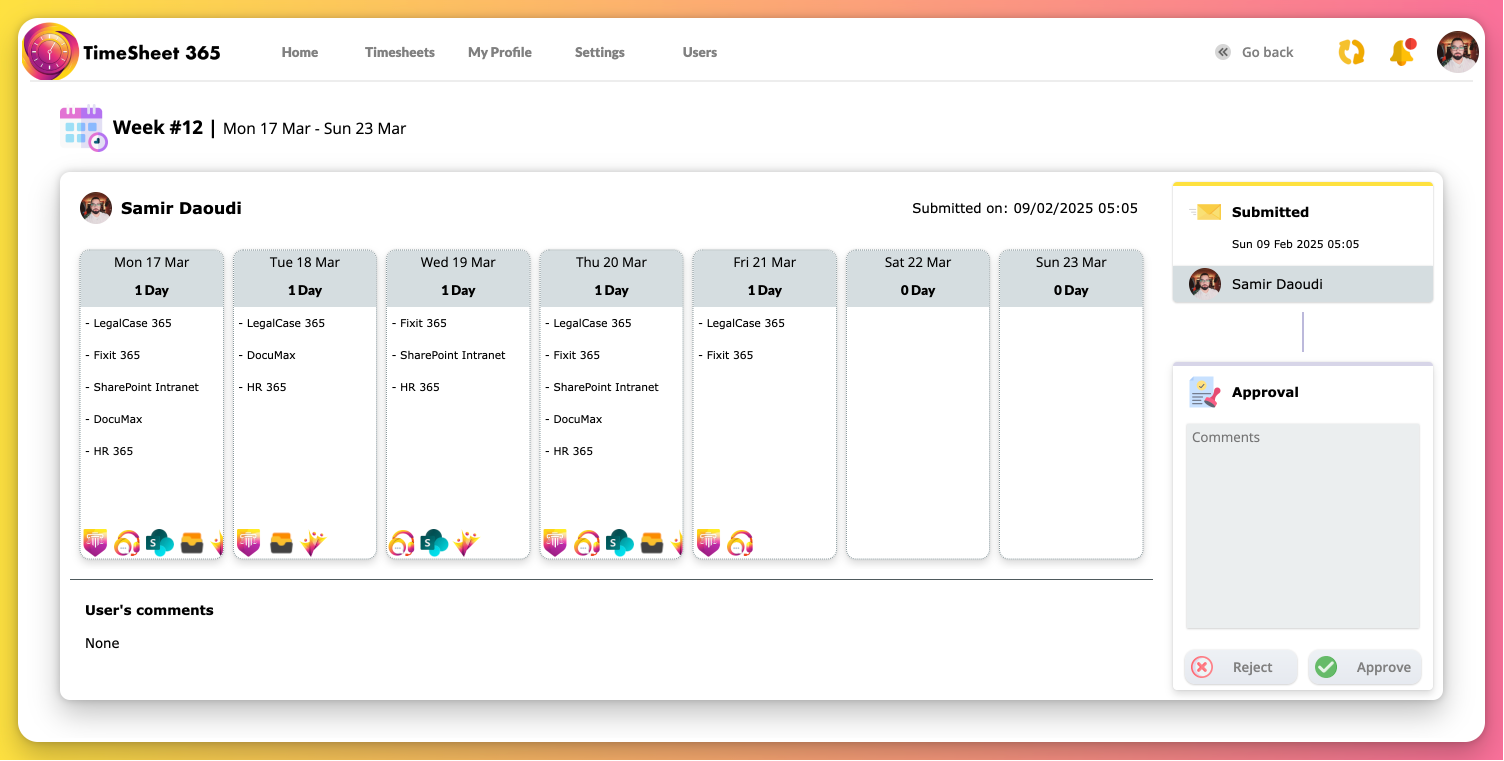Click Tuesday's HR 365 entry
1504x761 pixels.
[263, 387]
